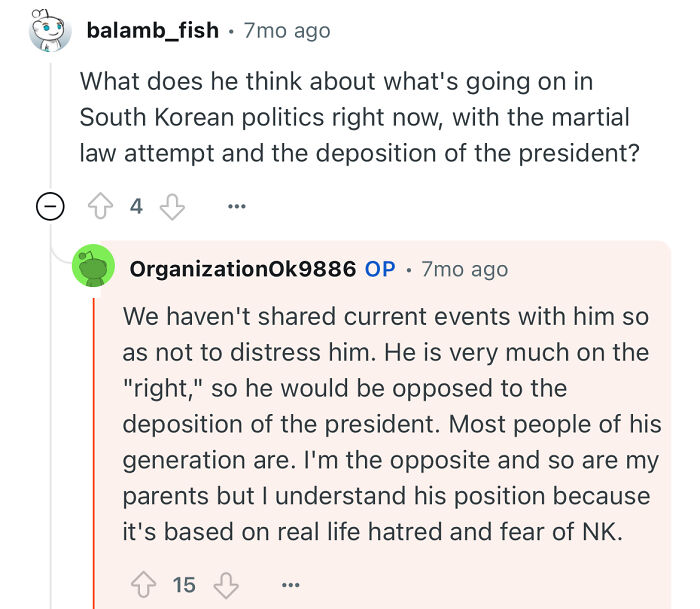Open more options on OrganizationOk9886's reply
The image size is (700, 609).
coord(290,585)
